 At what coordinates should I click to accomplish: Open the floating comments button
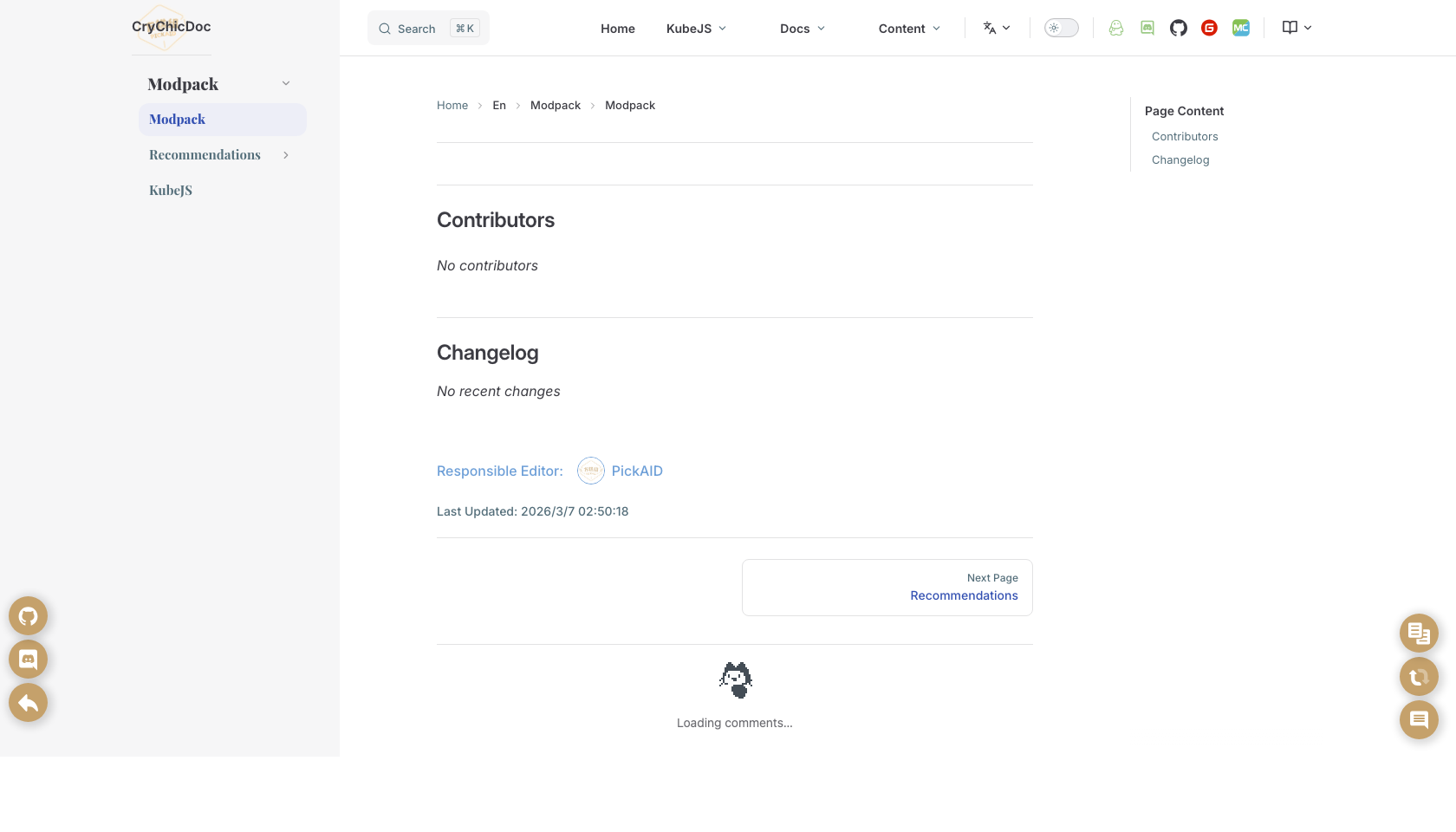tap(1419, 719)
